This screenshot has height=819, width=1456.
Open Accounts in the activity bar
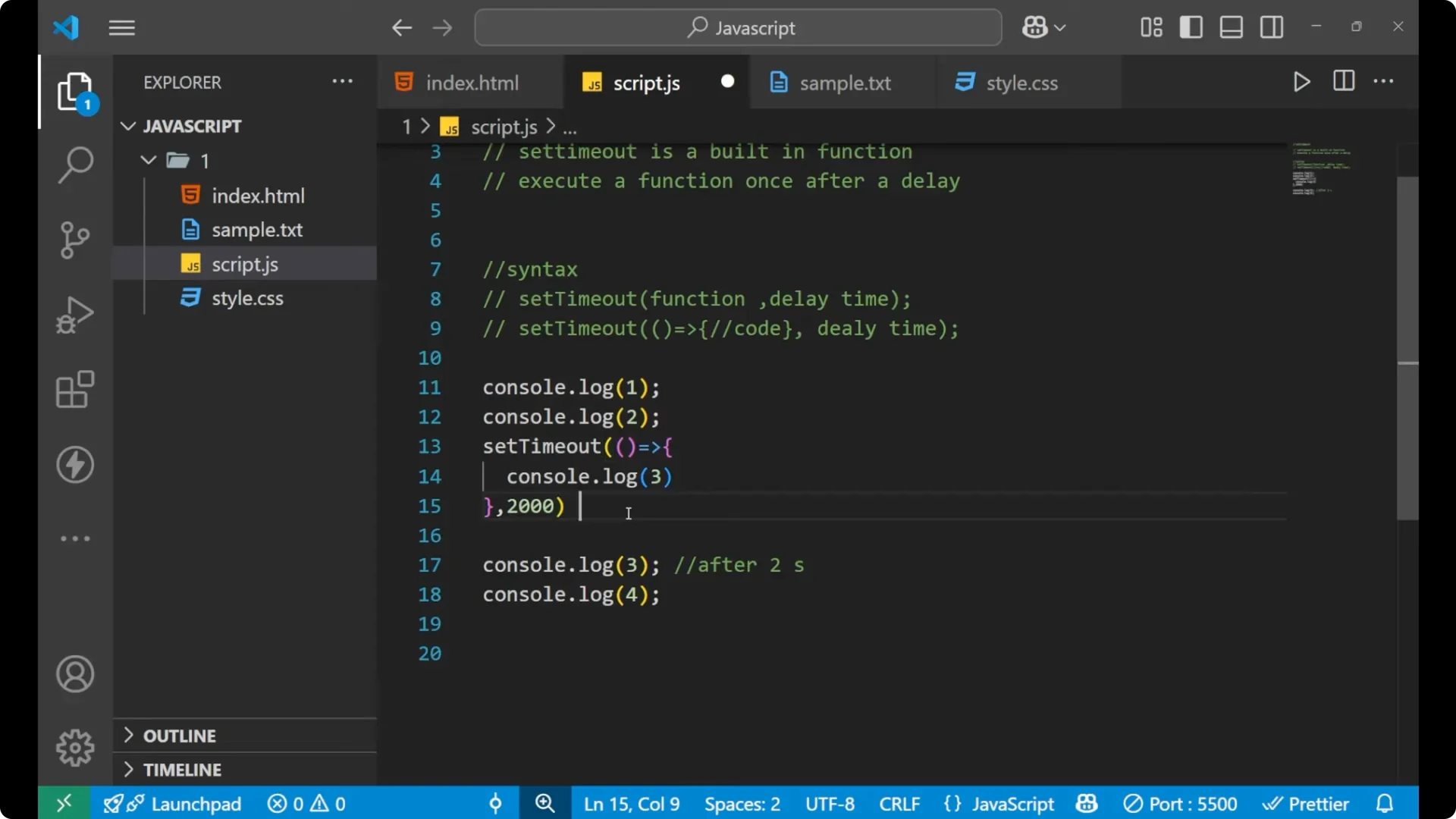74,674
